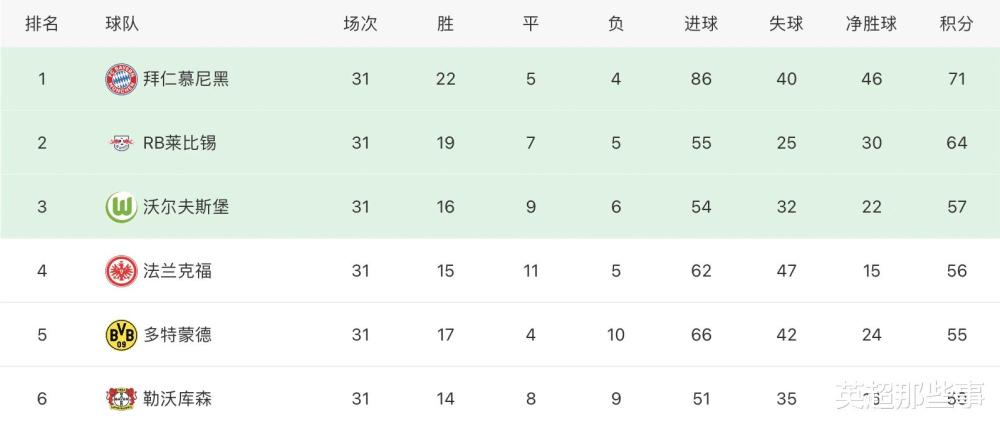Click the Bayer Leverkusen club logo
Screen dimensions: 1000x429
(x=121, y=398)
